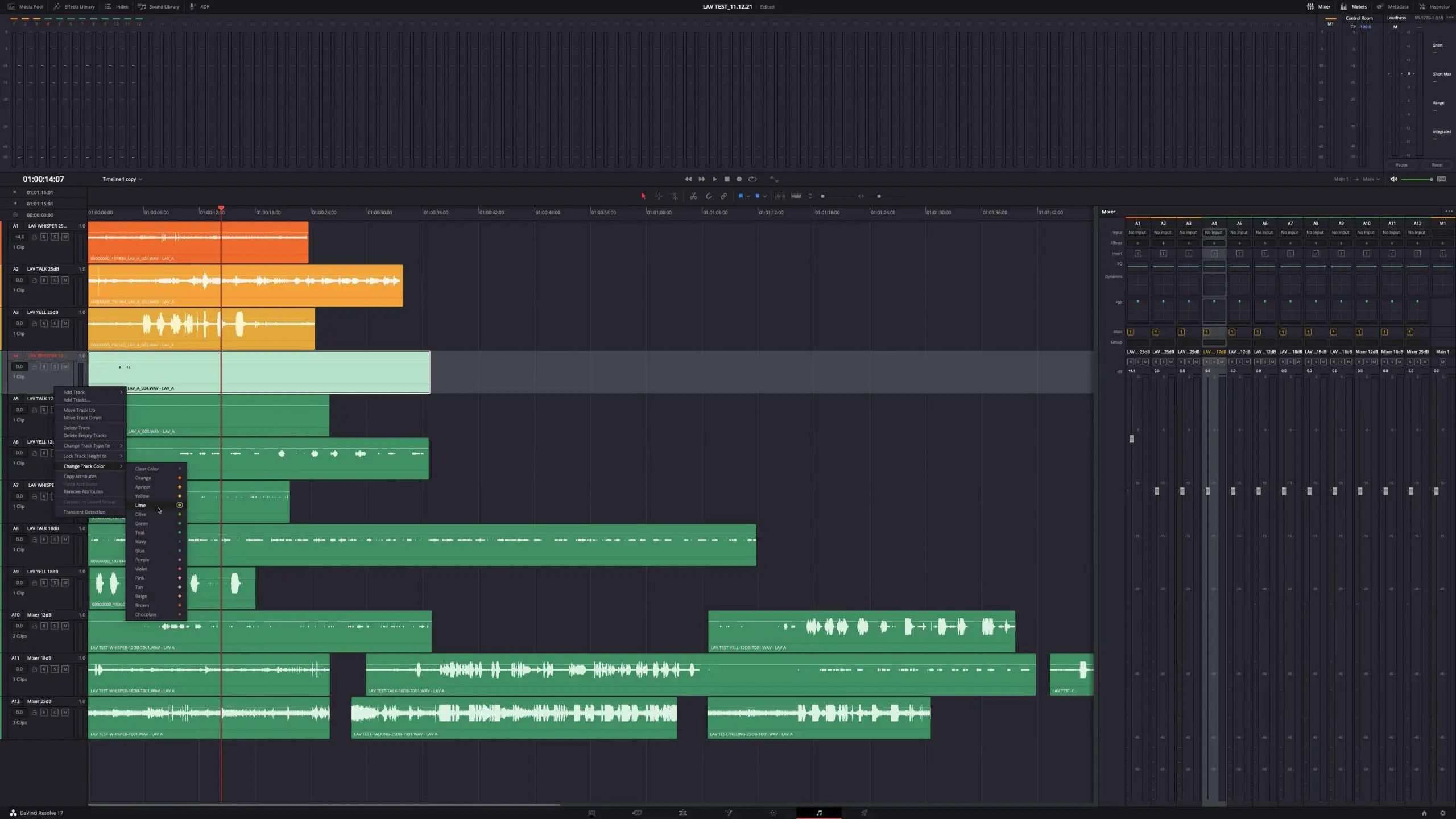Mute track A2 LAV TALK 25dB
This screenshot has height=819, width=1456.
click(65, 280)
